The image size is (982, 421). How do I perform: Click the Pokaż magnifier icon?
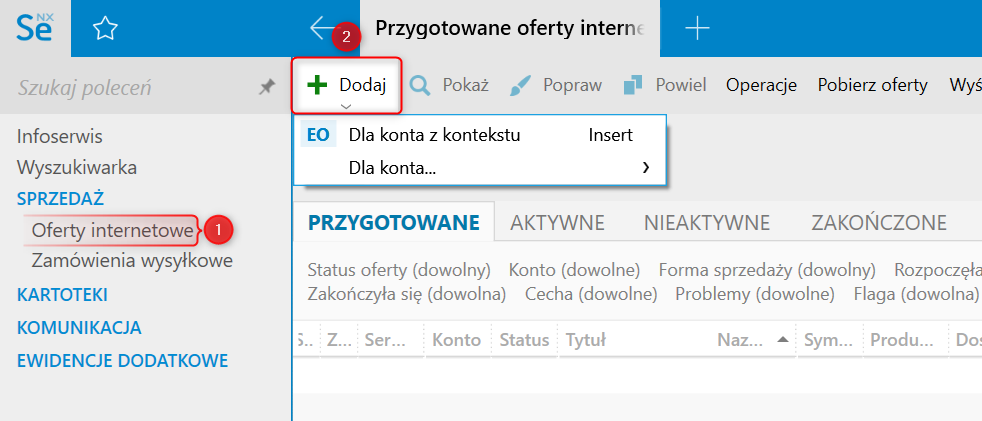click(420, 85)
